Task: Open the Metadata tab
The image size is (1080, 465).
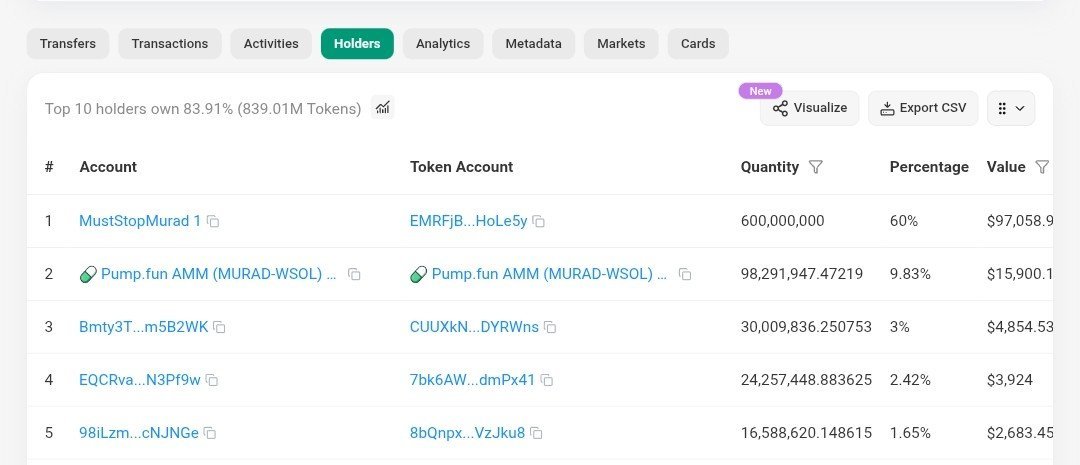Action: pos(533,43)
